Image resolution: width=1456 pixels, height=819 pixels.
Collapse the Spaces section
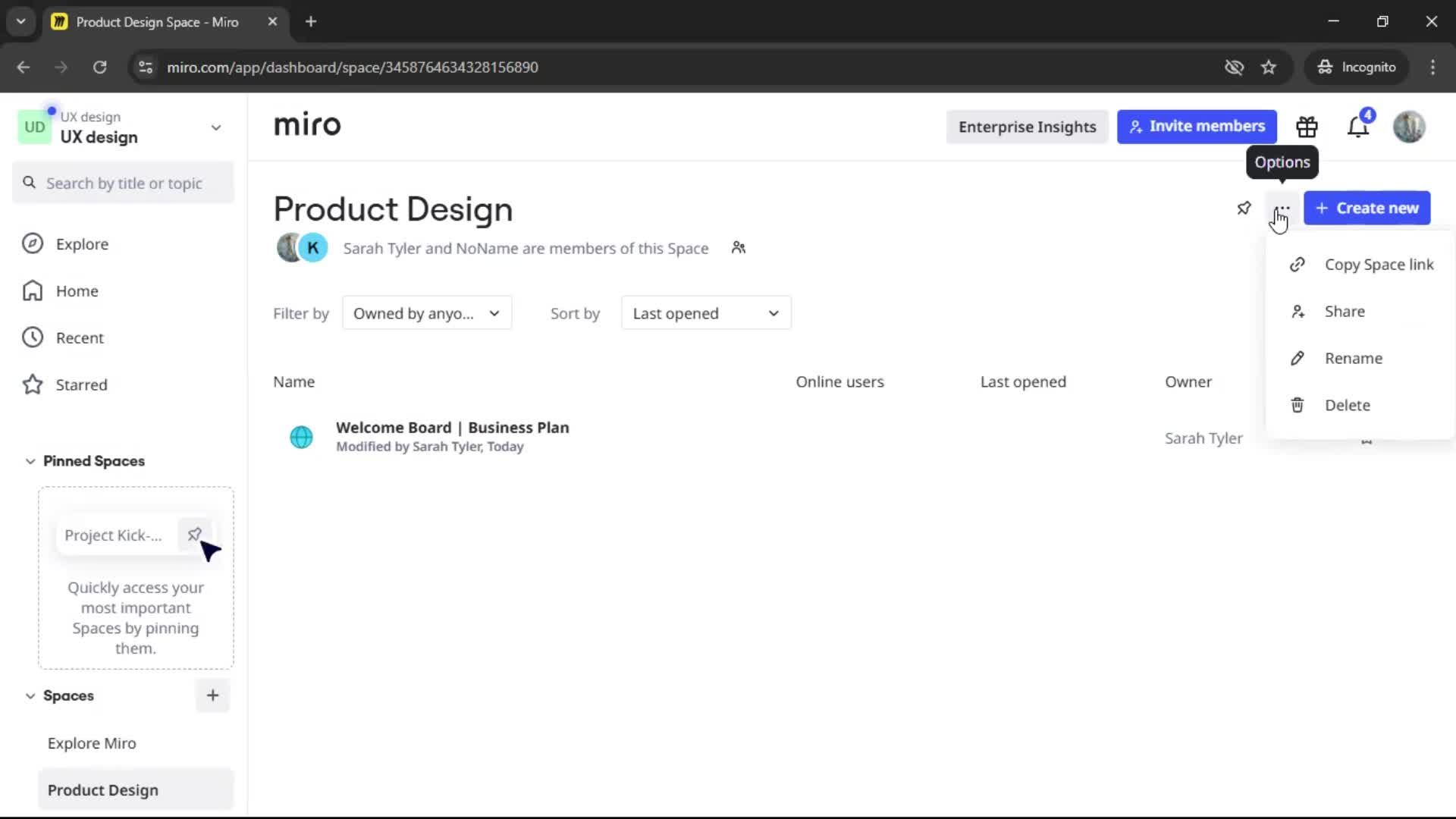tap(30, 695)
